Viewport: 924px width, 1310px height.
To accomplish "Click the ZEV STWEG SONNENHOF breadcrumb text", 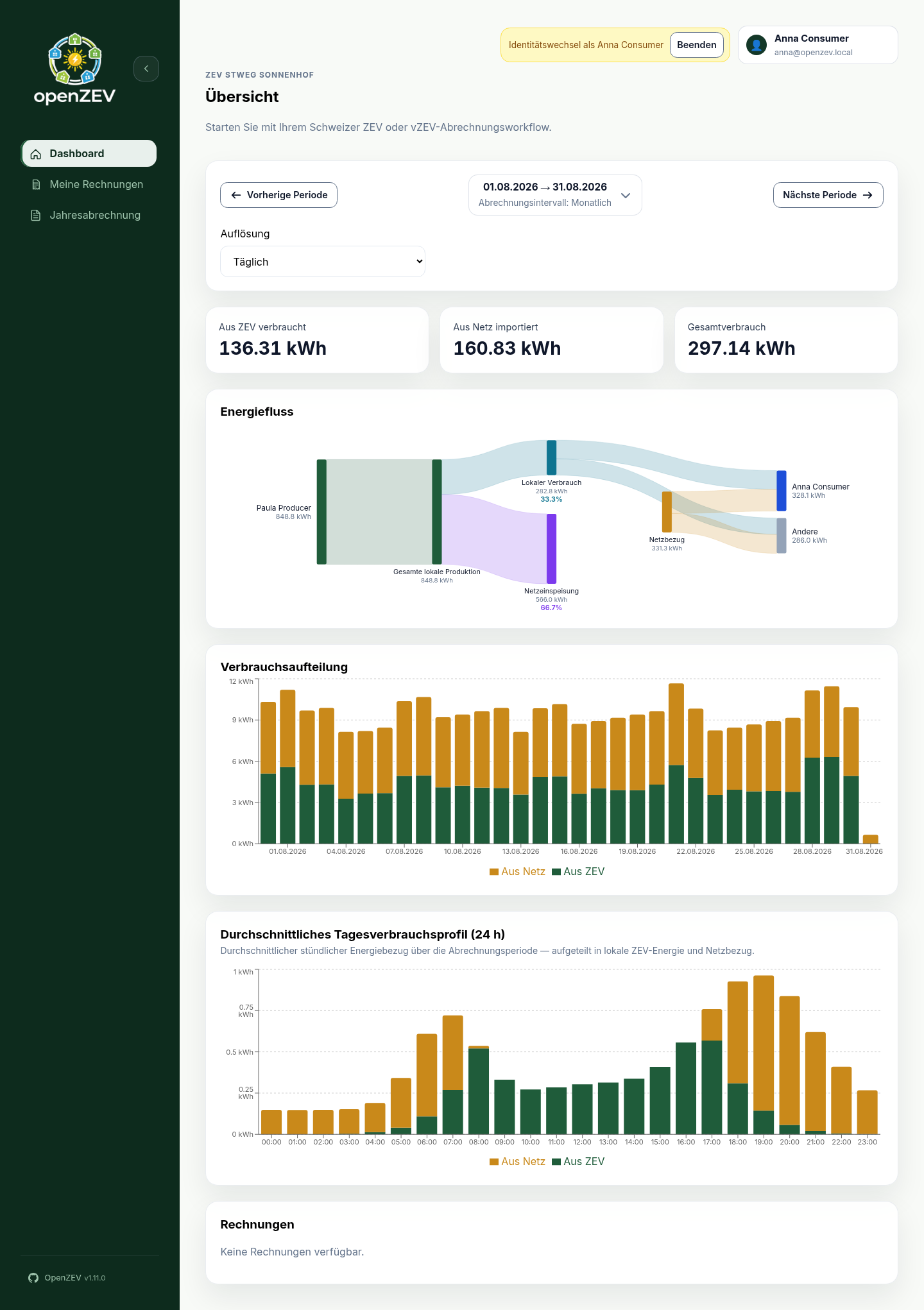I will pyautogui.click(x=260, y=75).
